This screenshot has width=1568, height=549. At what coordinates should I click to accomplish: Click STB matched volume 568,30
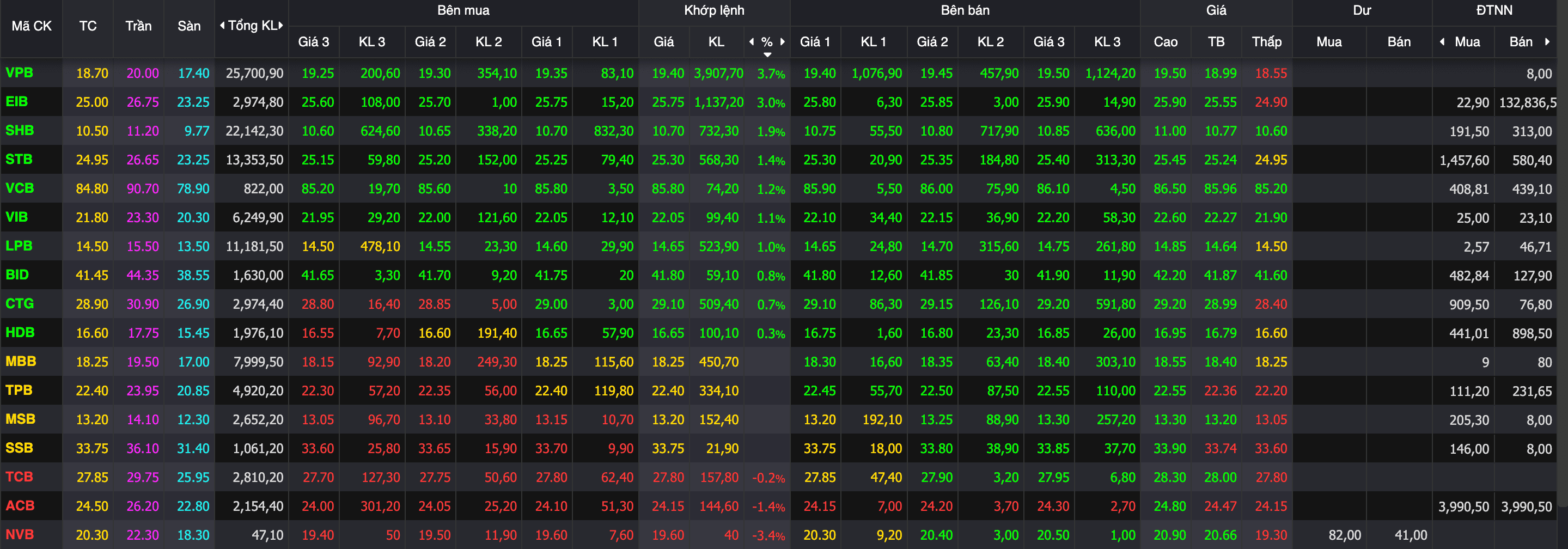718,160
